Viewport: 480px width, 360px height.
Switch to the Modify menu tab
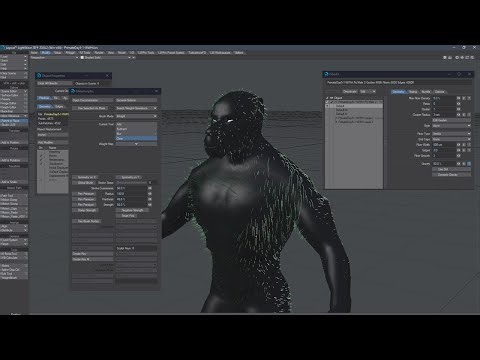point(46,53)
